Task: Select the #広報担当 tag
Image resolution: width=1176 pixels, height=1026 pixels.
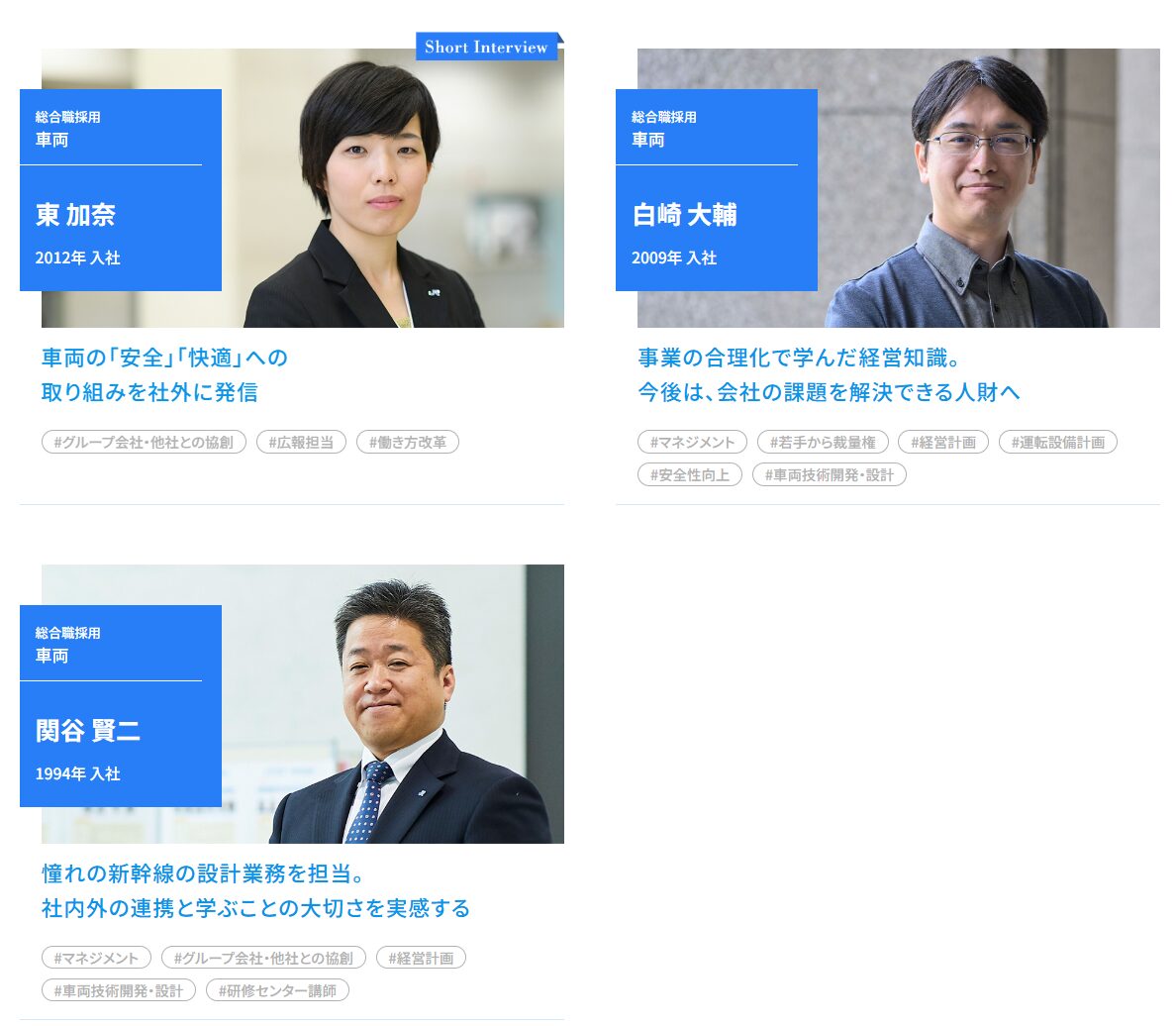Action: pos(302,442)
